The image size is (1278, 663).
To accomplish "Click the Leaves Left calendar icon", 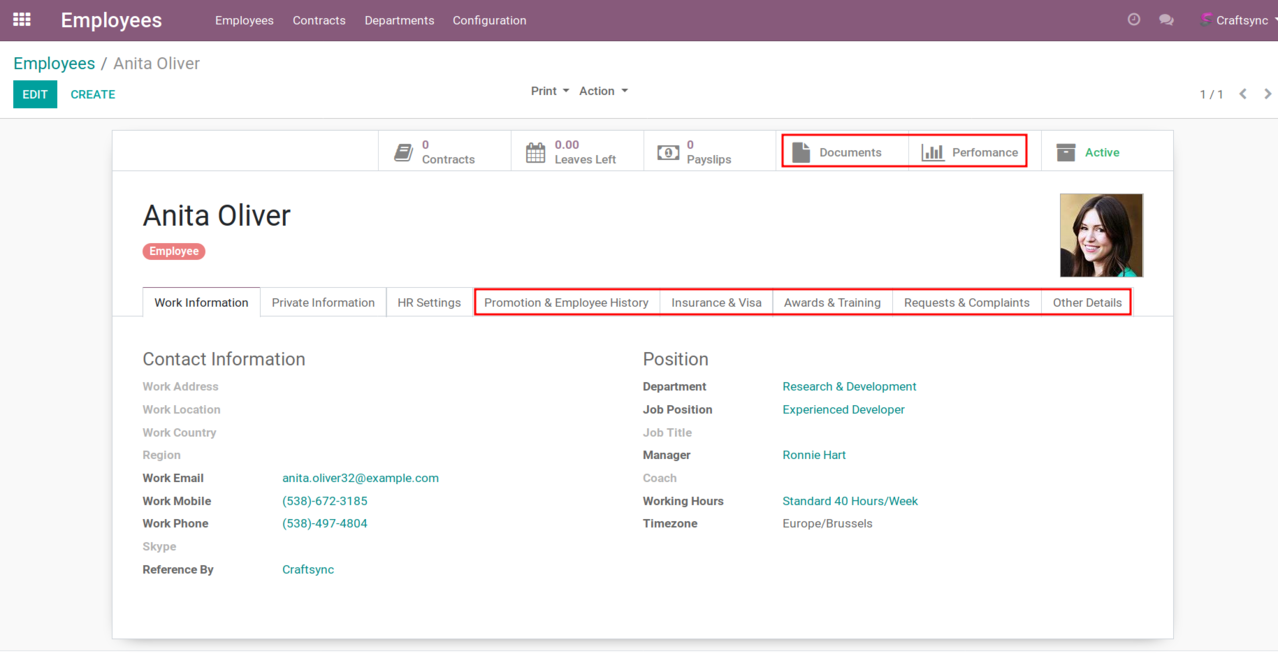I will [536, 152].
